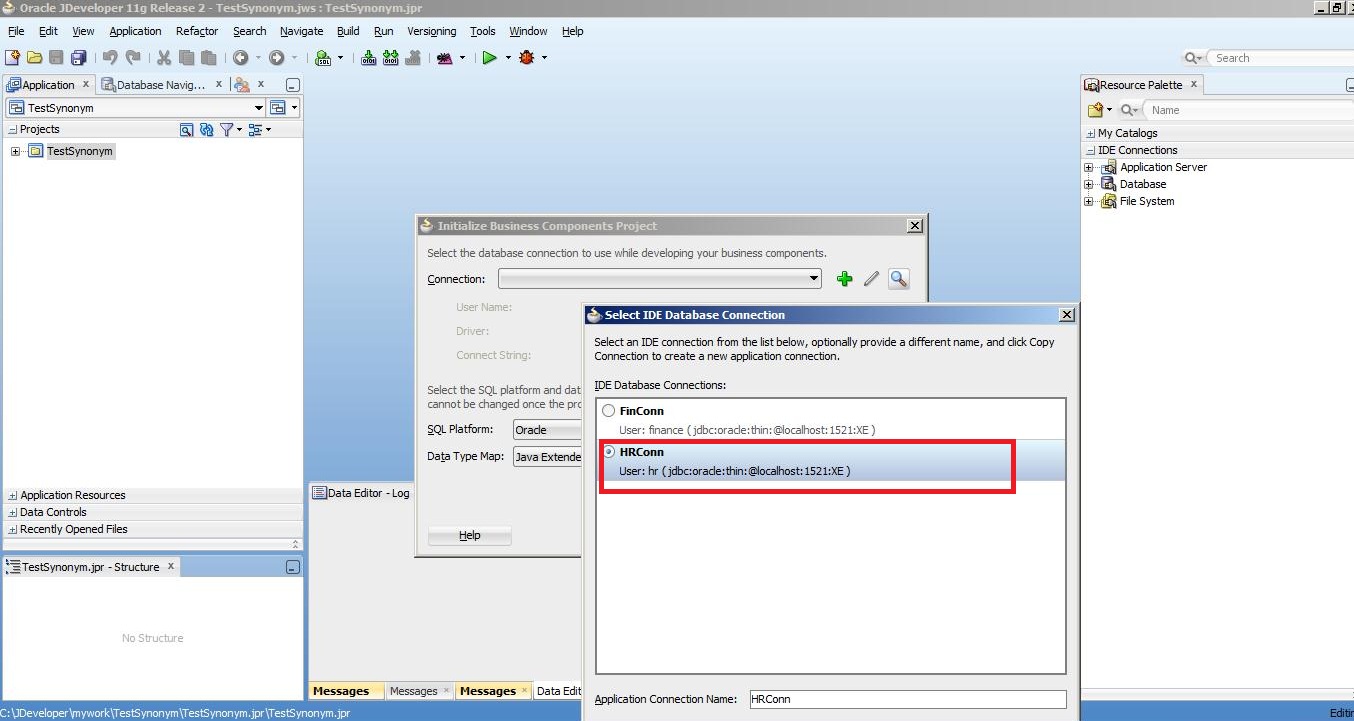Click the Ant build toolbar icon
The height and width of the screenshot is (721, 1354).
(x=445, y=58)
